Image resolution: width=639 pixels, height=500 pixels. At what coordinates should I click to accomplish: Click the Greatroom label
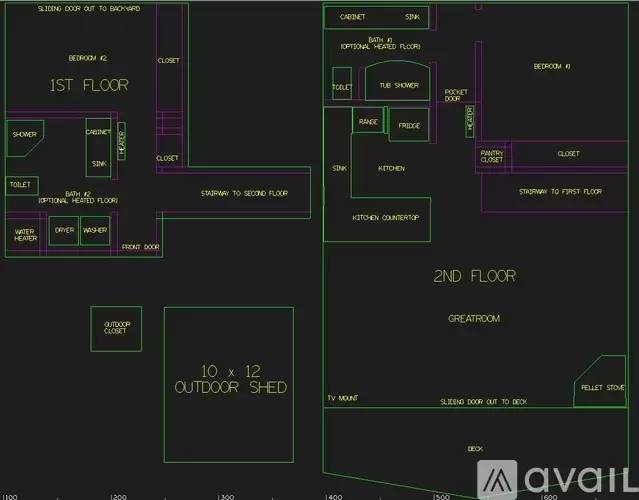point(474,319)
